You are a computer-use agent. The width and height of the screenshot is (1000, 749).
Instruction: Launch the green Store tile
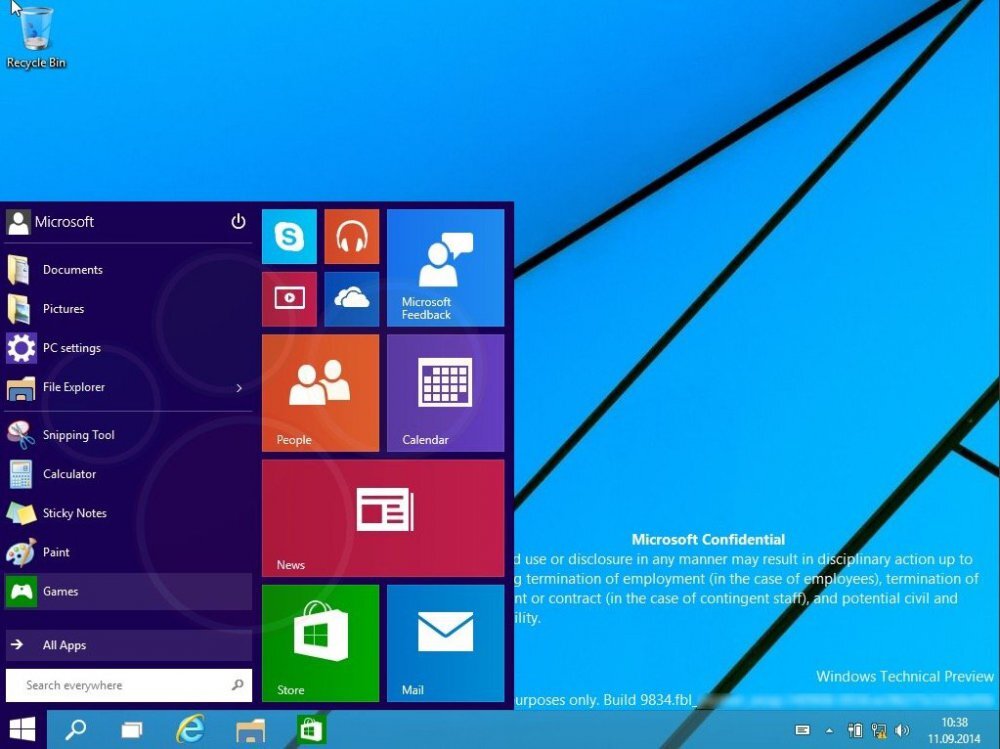(320, 641)
